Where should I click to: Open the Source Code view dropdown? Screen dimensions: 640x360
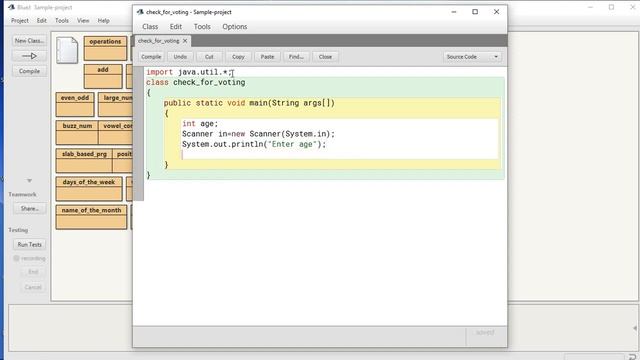click(x=472, y=57)
